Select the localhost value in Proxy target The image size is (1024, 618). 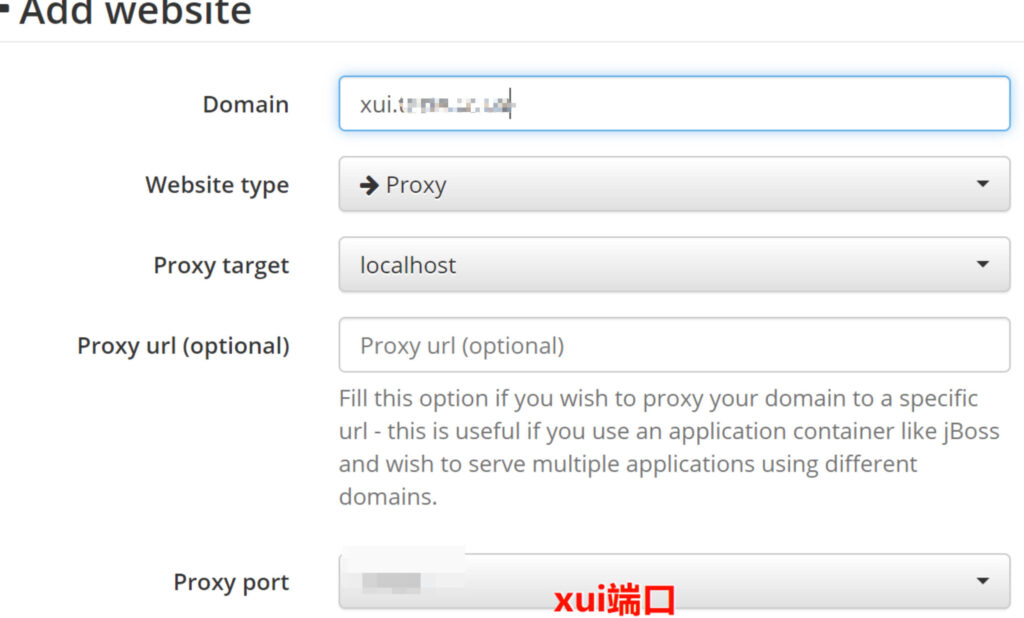point(408,265)
